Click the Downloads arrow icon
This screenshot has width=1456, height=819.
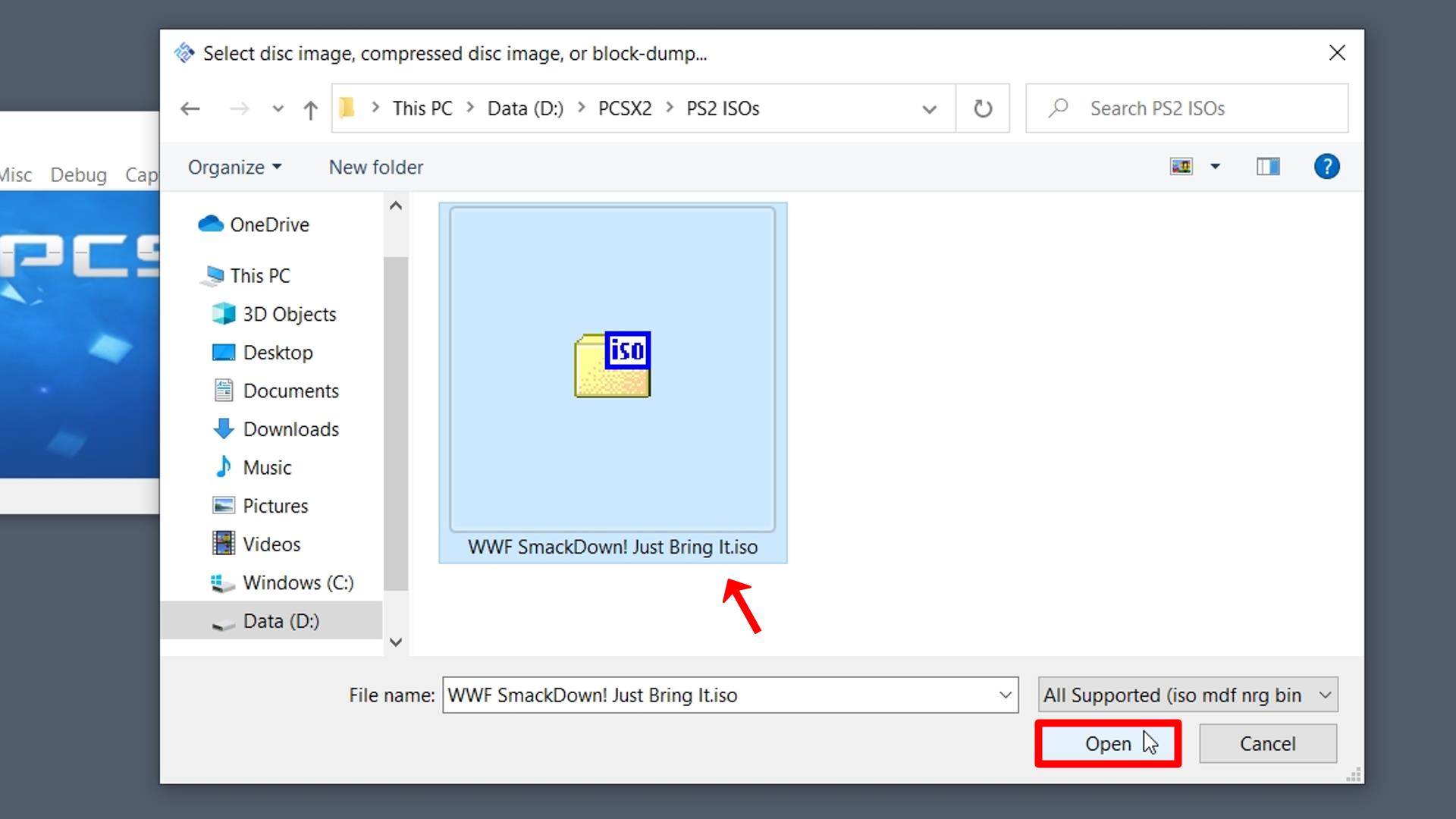pos(223,428)
